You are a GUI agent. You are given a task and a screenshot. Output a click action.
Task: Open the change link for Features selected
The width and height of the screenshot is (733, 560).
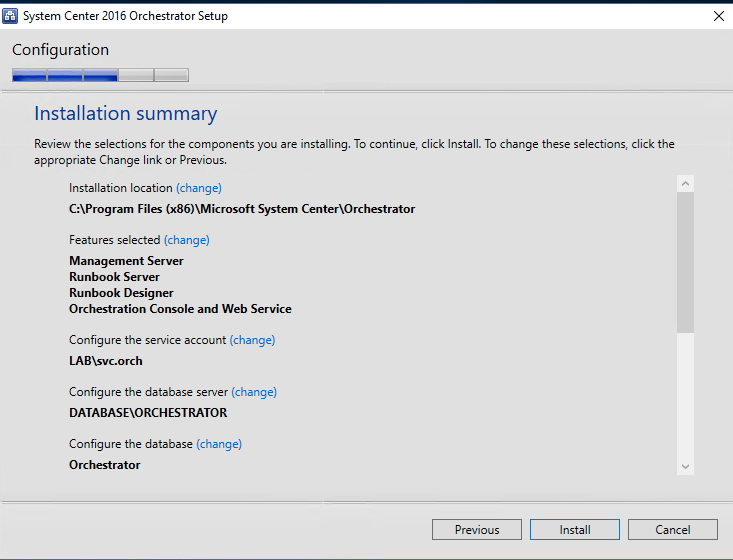[187, 240]
